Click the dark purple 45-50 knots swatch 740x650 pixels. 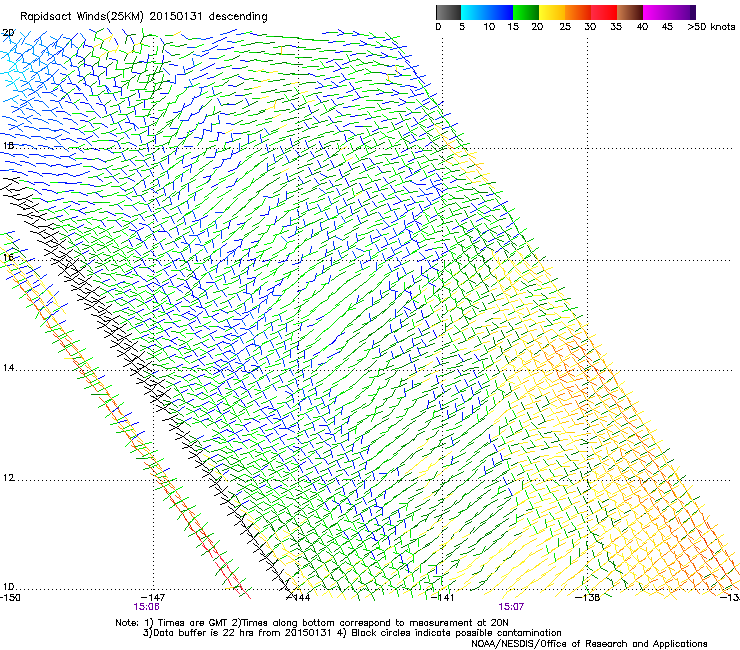[682, 12]
